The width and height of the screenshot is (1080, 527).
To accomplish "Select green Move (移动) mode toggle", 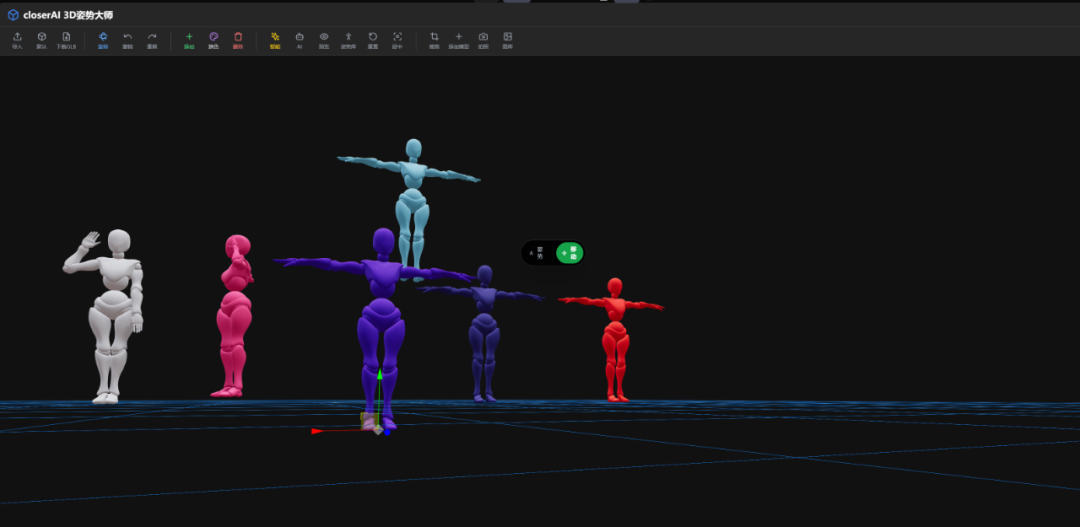I will click(x=569, y=253).
